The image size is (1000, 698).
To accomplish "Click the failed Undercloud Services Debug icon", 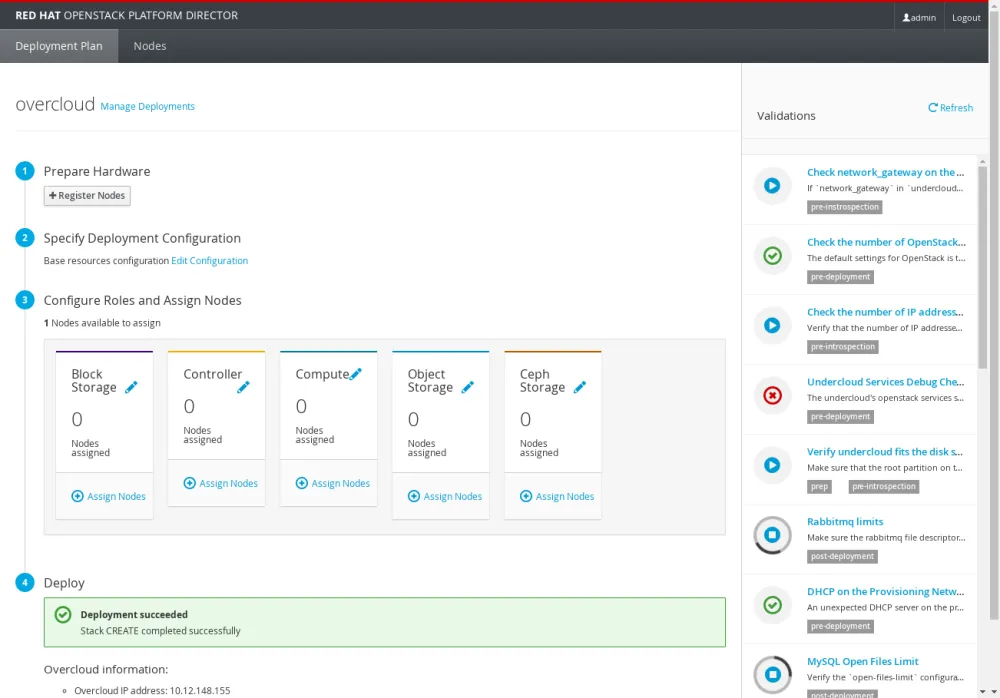I will [x=772, y=396].
